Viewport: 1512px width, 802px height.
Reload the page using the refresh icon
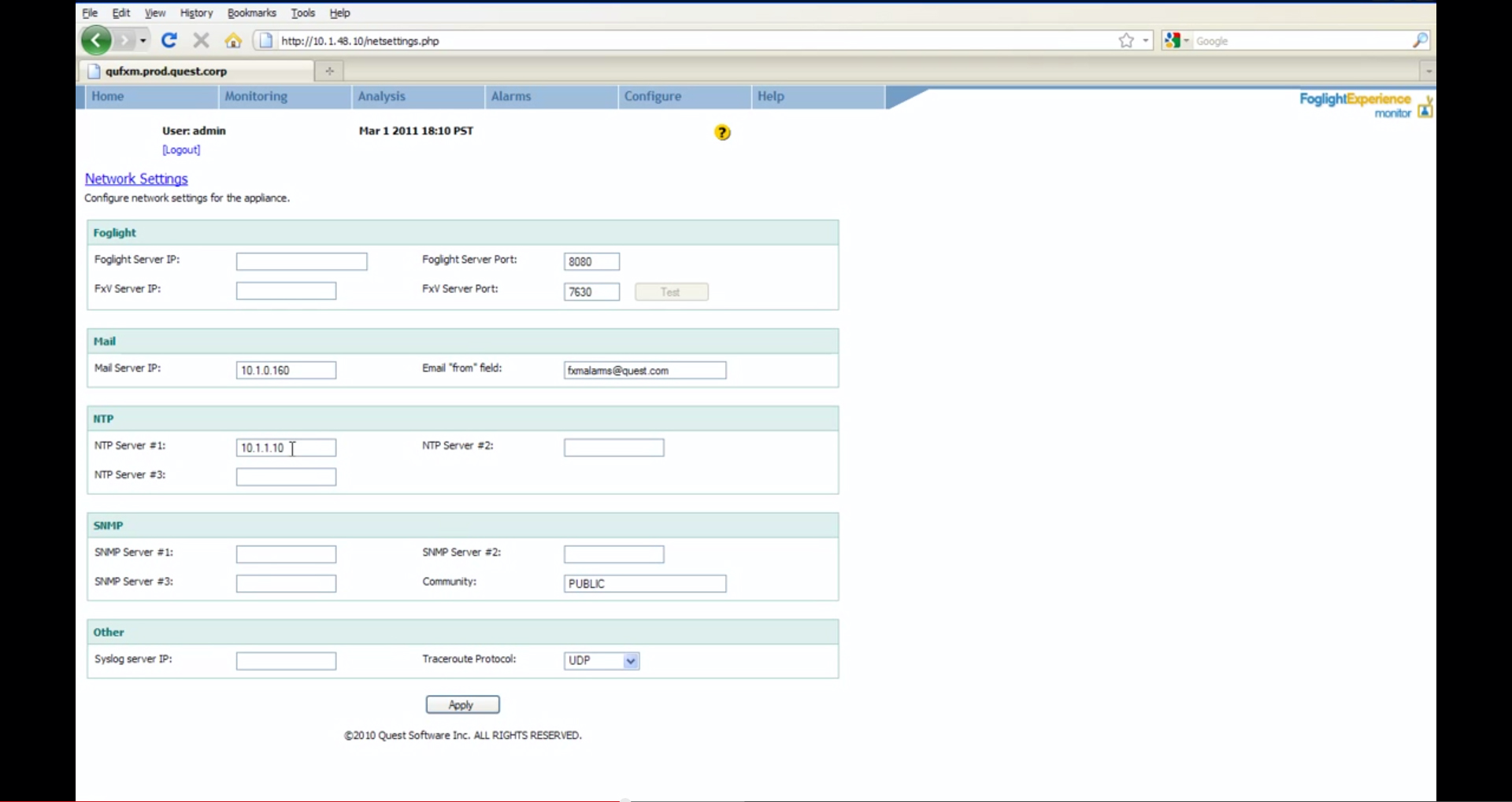pyautogui.click(x=169, y=40)
